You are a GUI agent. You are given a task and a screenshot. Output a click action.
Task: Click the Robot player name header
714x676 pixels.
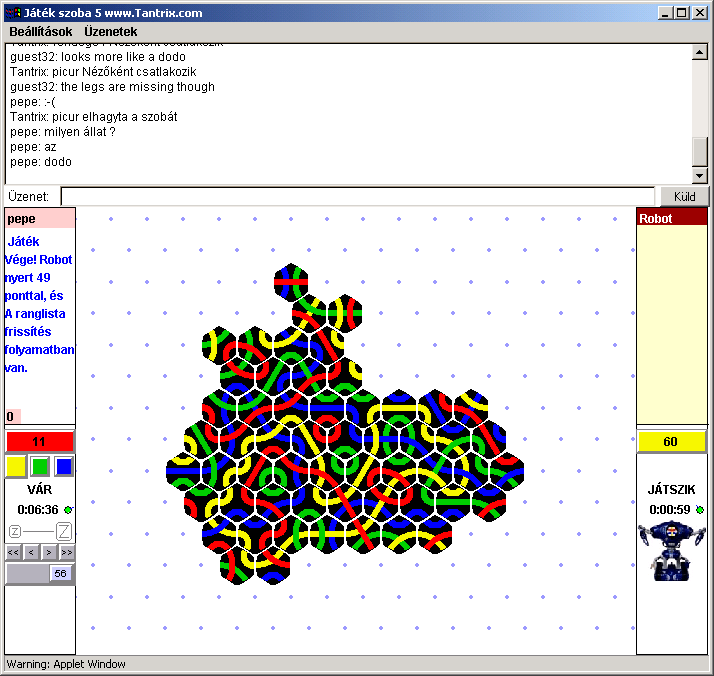pyautogui.click(x=671, y=218)
